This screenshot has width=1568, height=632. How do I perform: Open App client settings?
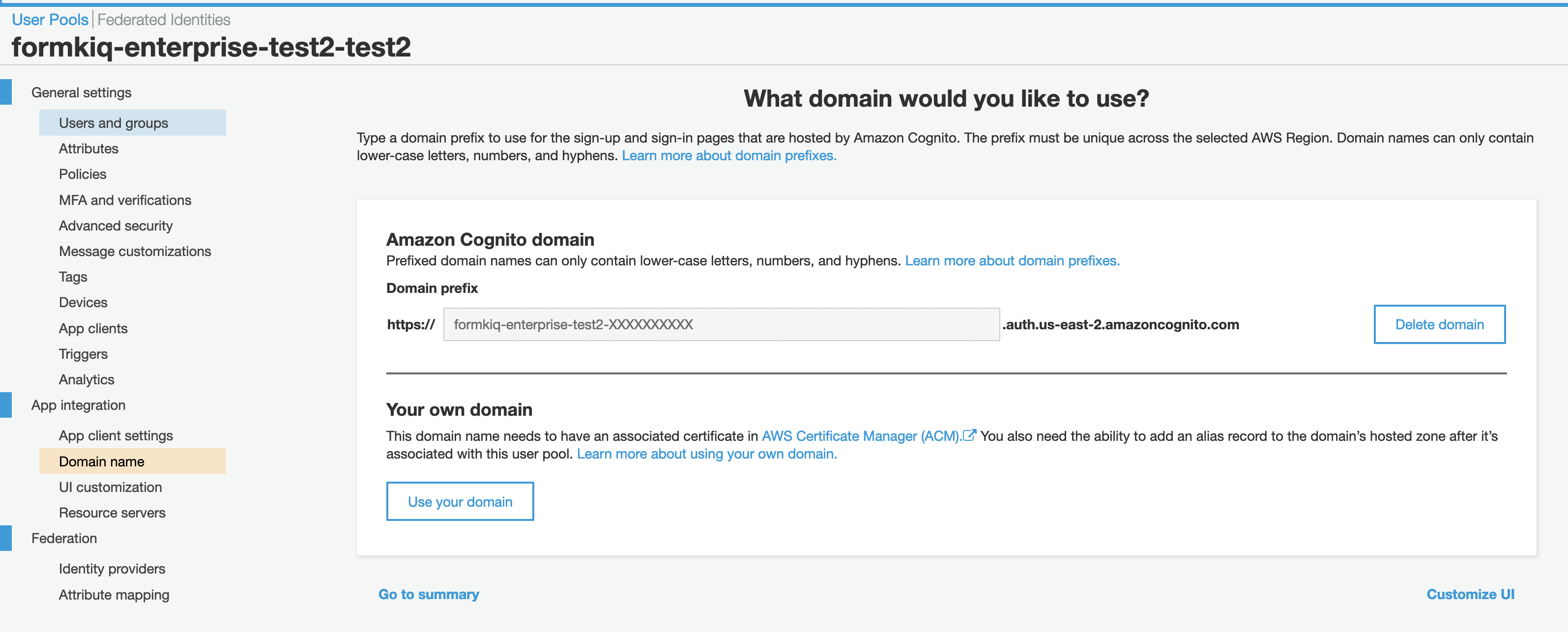[x=116, y=436]
